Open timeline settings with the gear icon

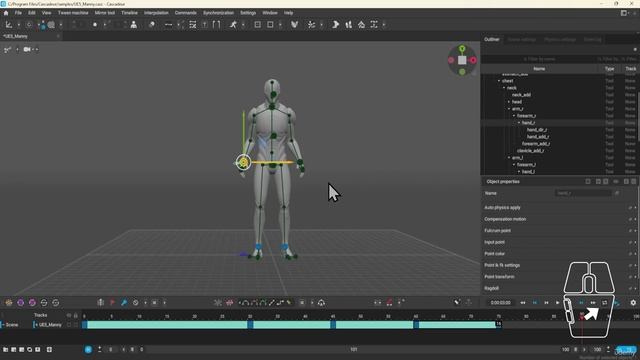(x=633, y=303)
